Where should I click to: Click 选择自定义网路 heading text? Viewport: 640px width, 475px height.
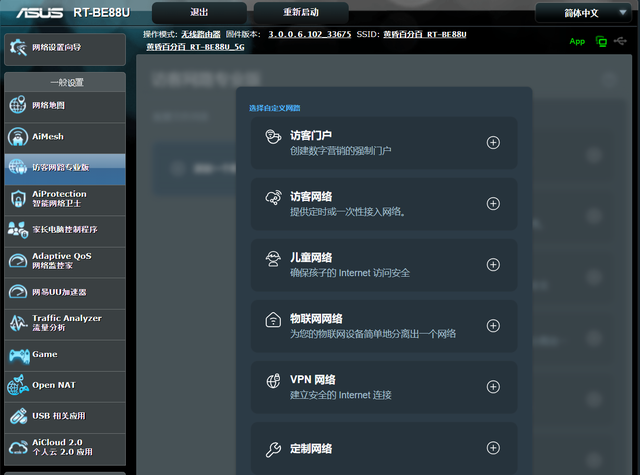(x=275, y=108)
